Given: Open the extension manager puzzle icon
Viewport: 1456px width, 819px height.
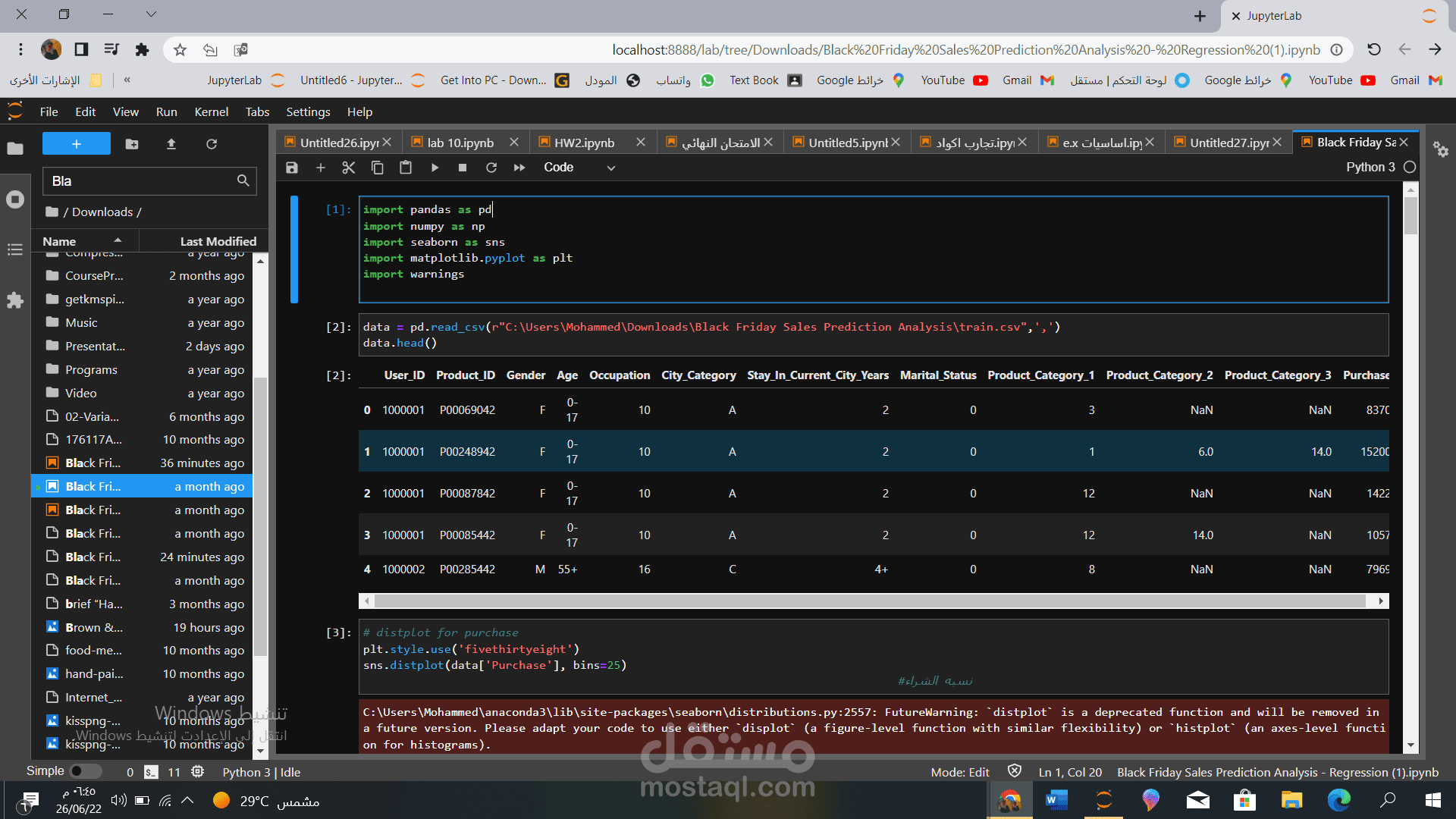Looking at the screenshot, I should (15, 301).
